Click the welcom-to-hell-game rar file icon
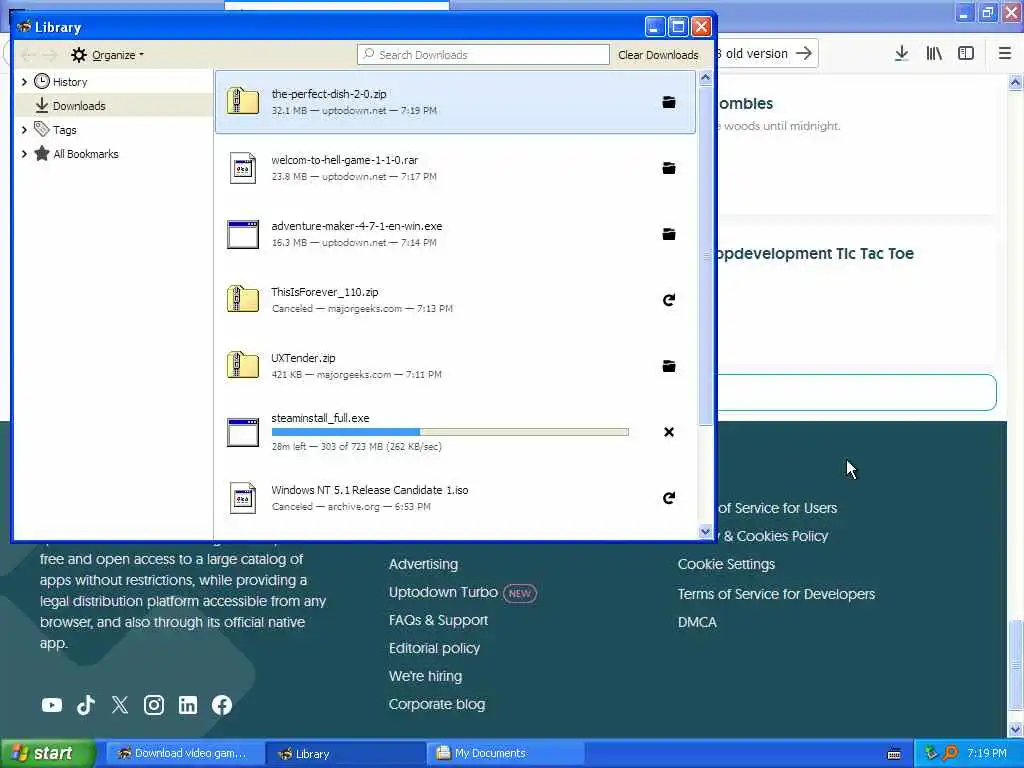The height and width of the screenshot is (768, 1024). click(243, 168)
